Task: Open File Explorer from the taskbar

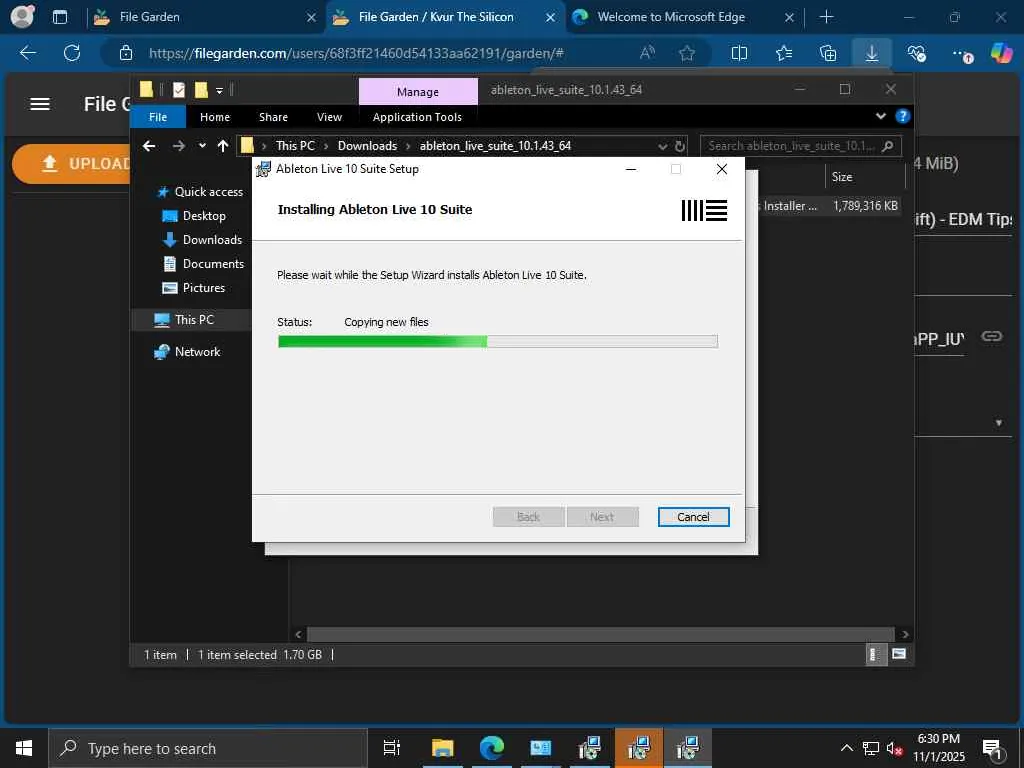Action: 442,748
